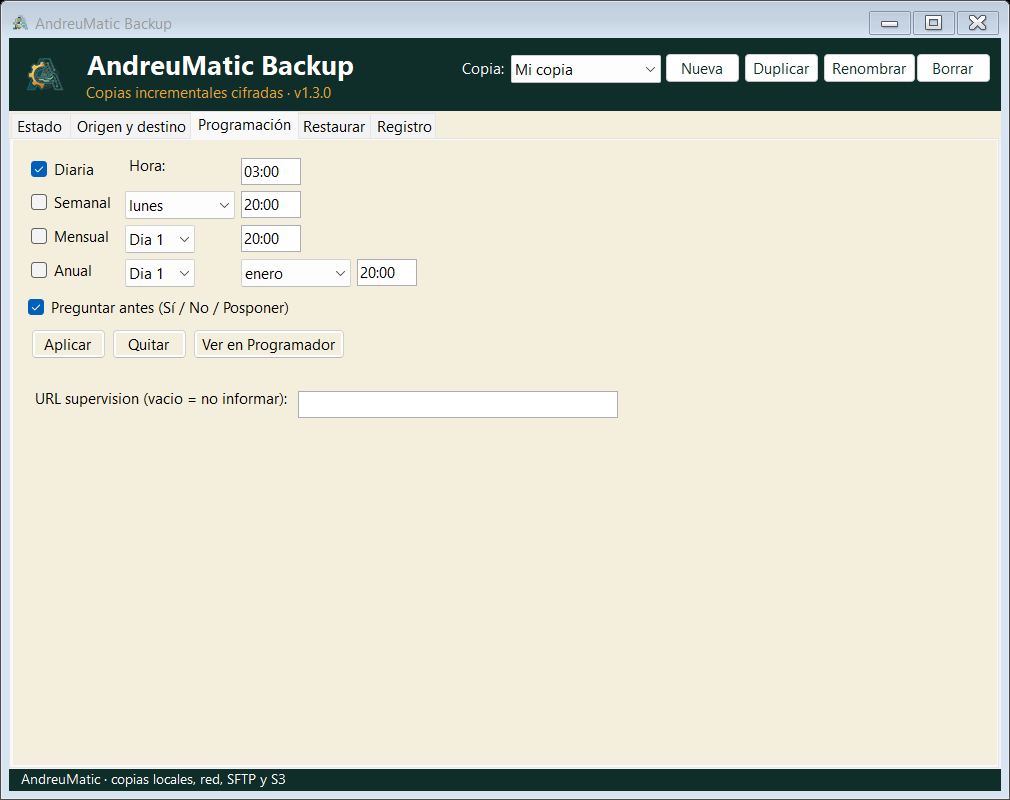1010x800 pixels.
Task: Click the small app icon in the title bar
Action: 21,23
